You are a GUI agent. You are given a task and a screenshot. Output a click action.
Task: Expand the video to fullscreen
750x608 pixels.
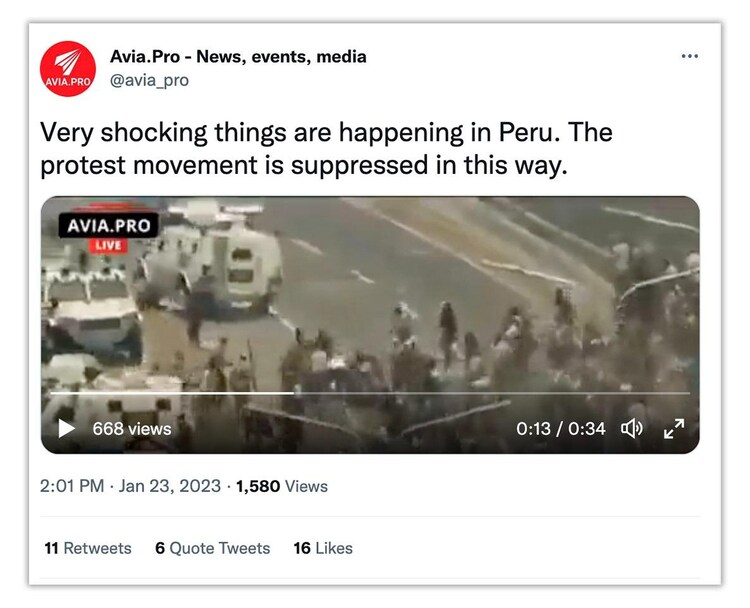(674, 428)
